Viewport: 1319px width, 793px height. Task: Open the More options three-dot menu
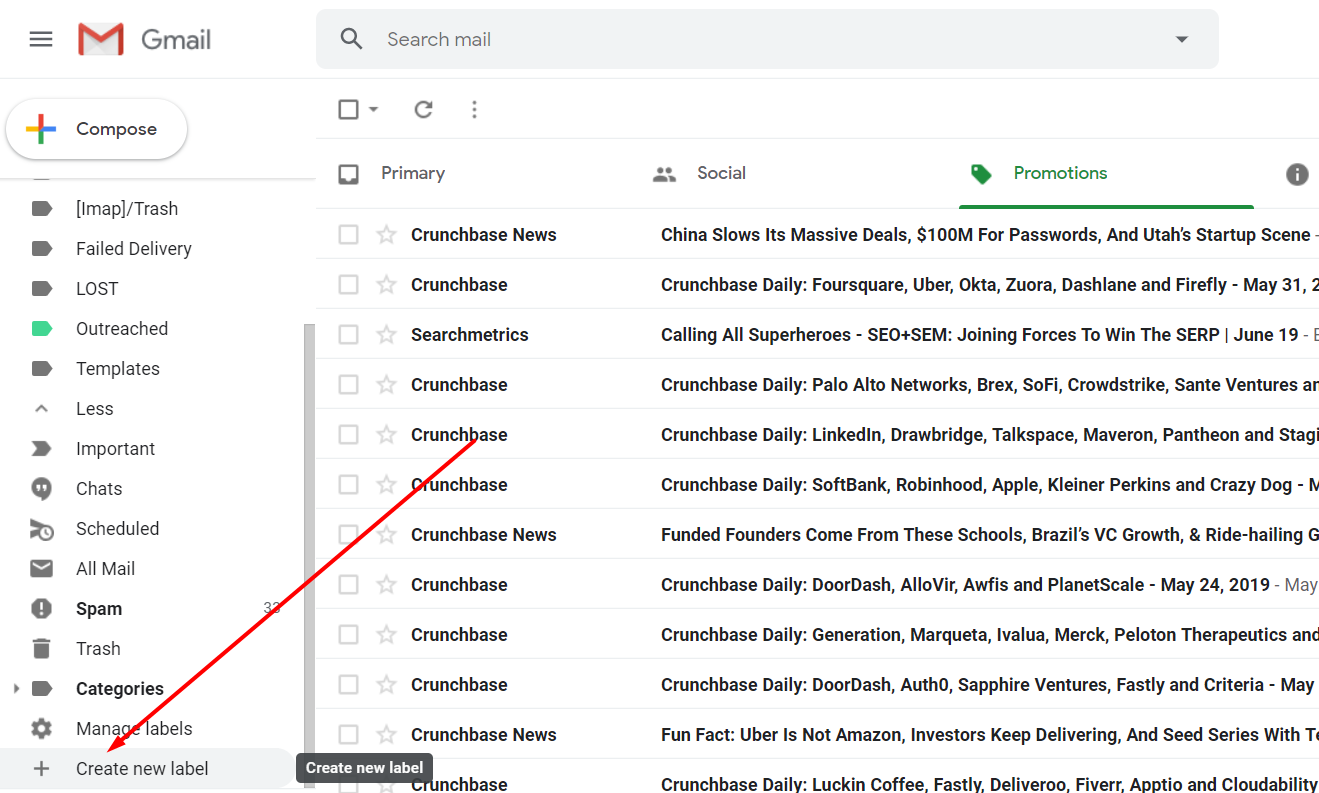coord(474,109)
